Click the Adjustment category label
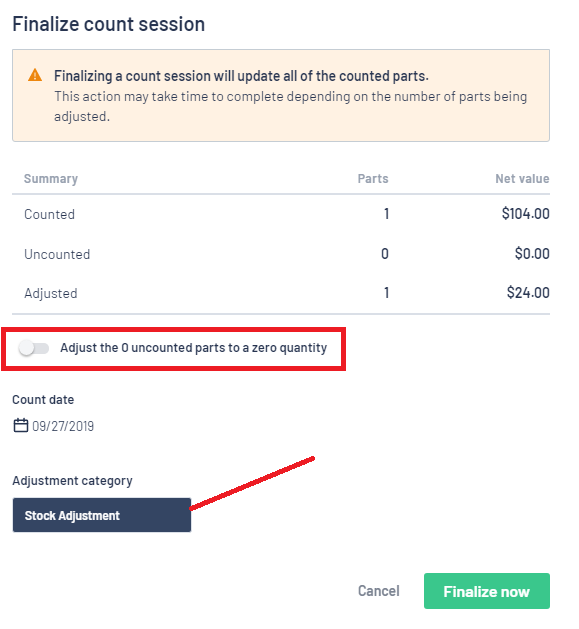Screen dimensions: 579x629 pos(72,481)
